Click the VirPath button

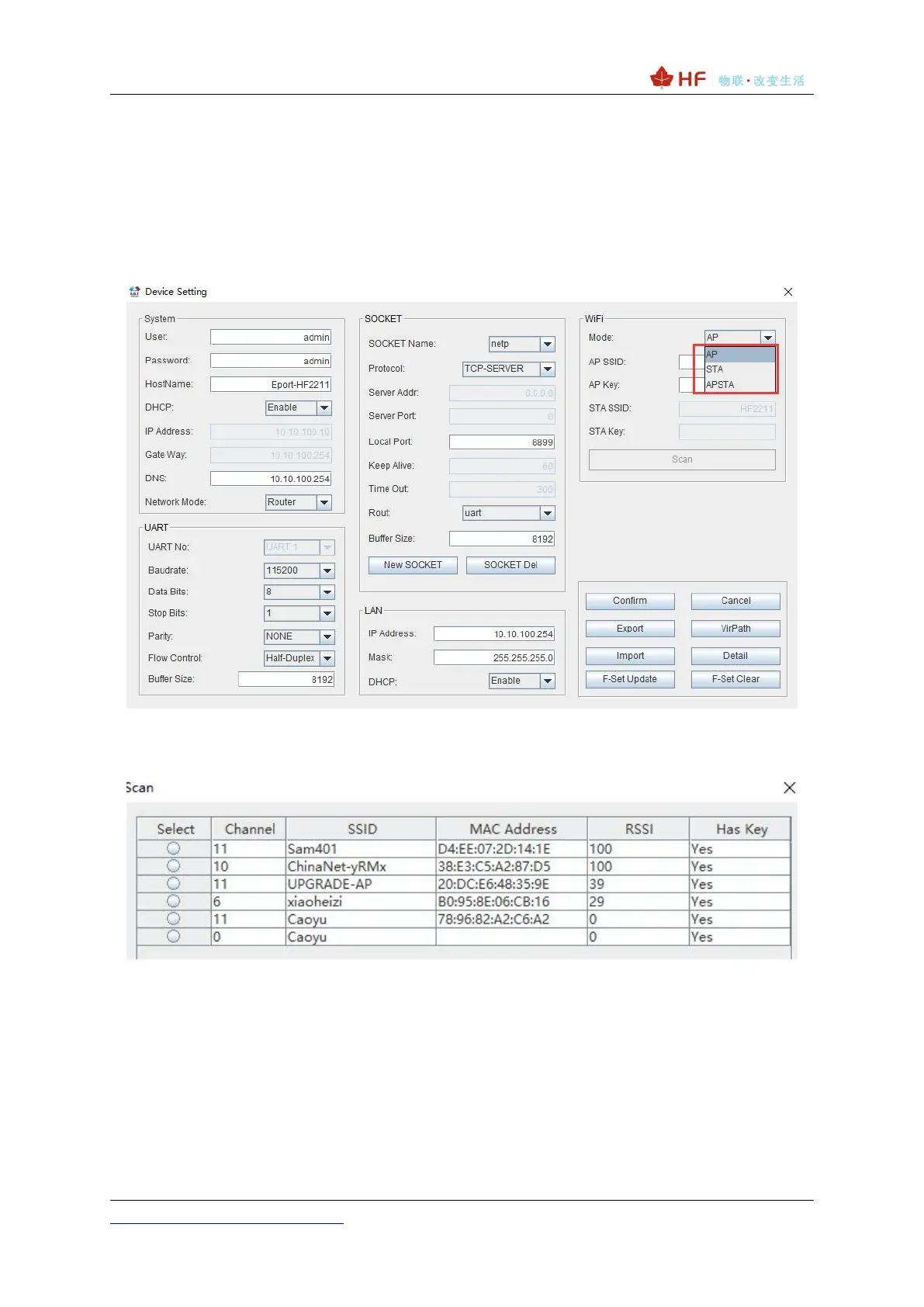point(735,629)
